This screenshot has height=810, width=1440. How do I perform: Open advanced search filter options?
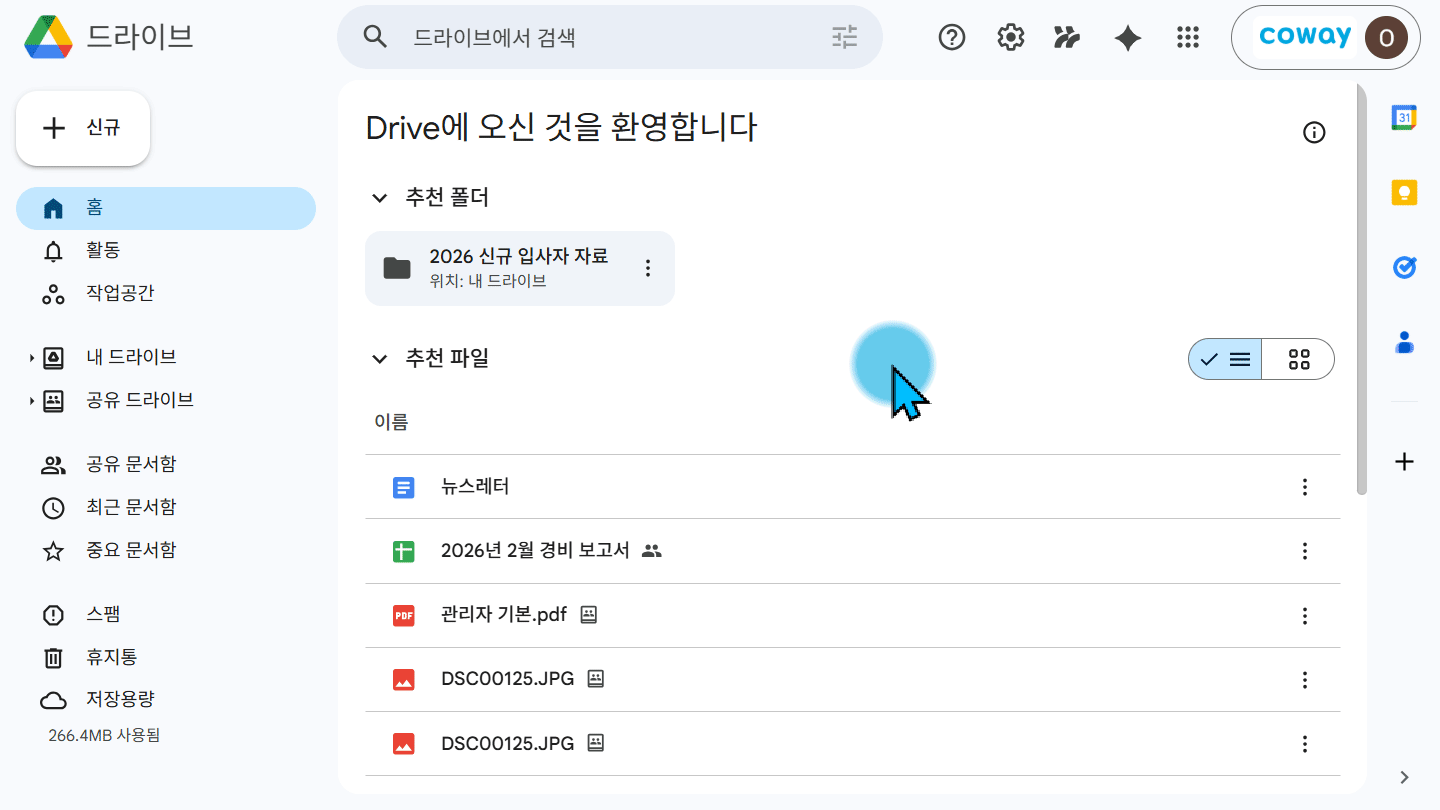[x=845, y=38]
